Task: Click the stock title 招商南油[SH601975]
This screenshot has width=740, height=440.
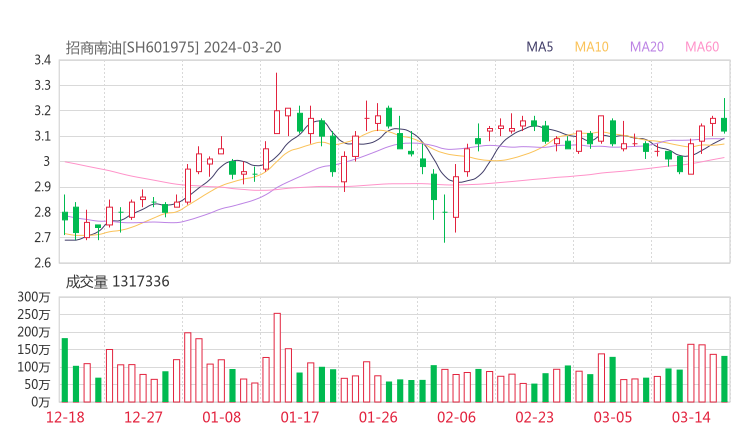Action: pos(132,48)
